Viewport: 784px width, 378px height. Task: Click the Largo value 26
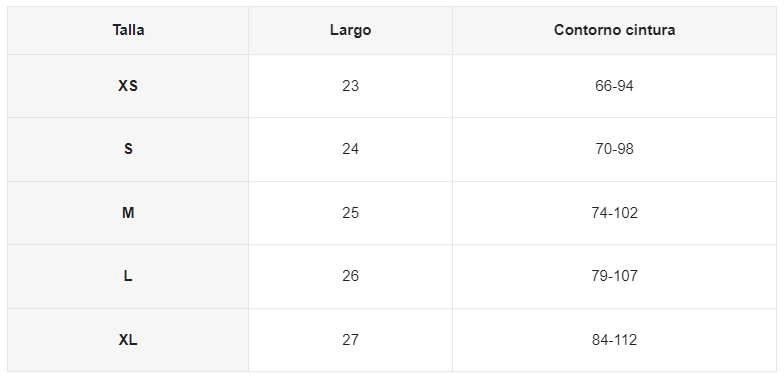(350, 276)
